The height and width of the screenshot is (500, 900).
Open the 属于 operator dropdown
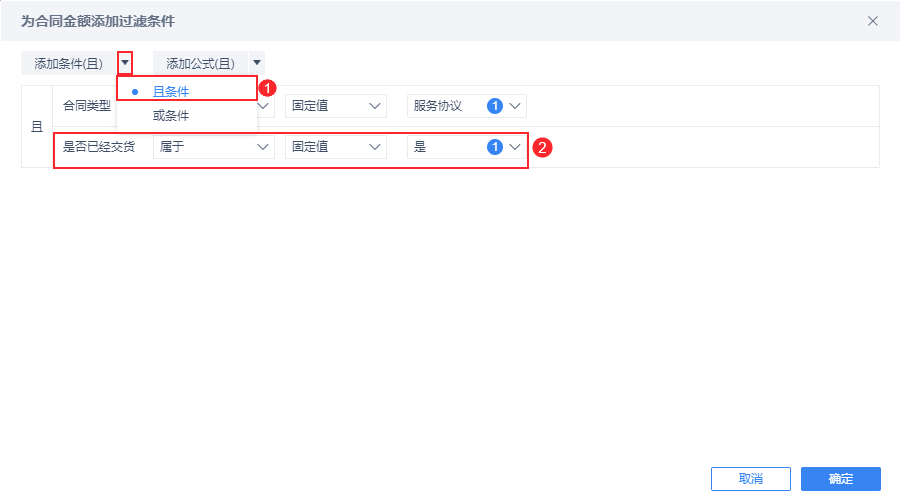click(x=214, y=147)
